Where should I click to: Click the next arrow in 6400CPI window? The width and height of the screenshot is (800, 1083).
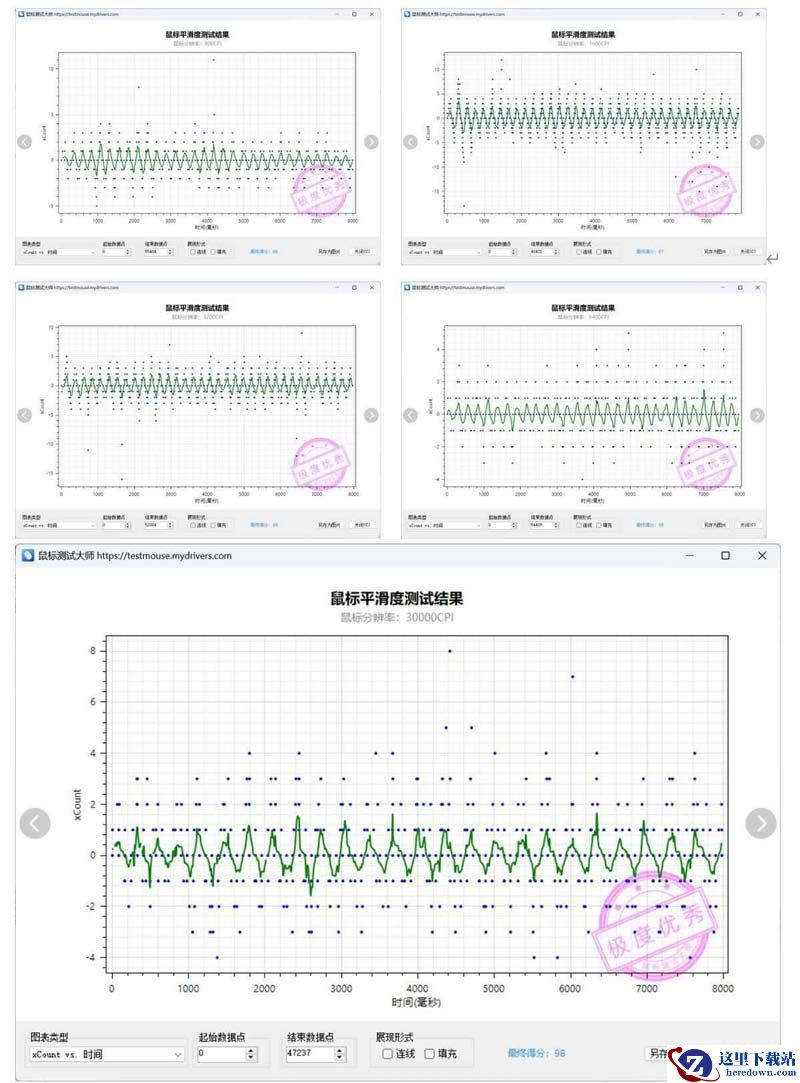coord(757,415)
